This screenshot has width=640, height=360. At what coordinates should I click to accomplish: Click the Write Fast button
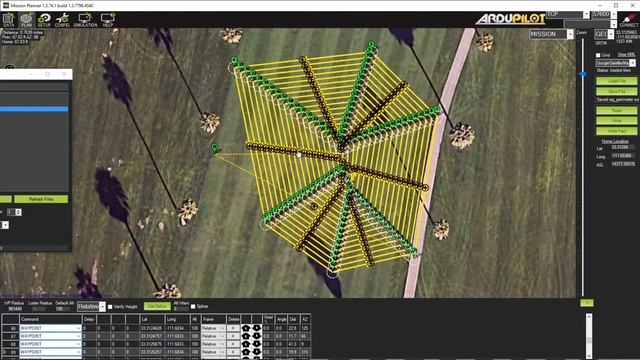616,131
